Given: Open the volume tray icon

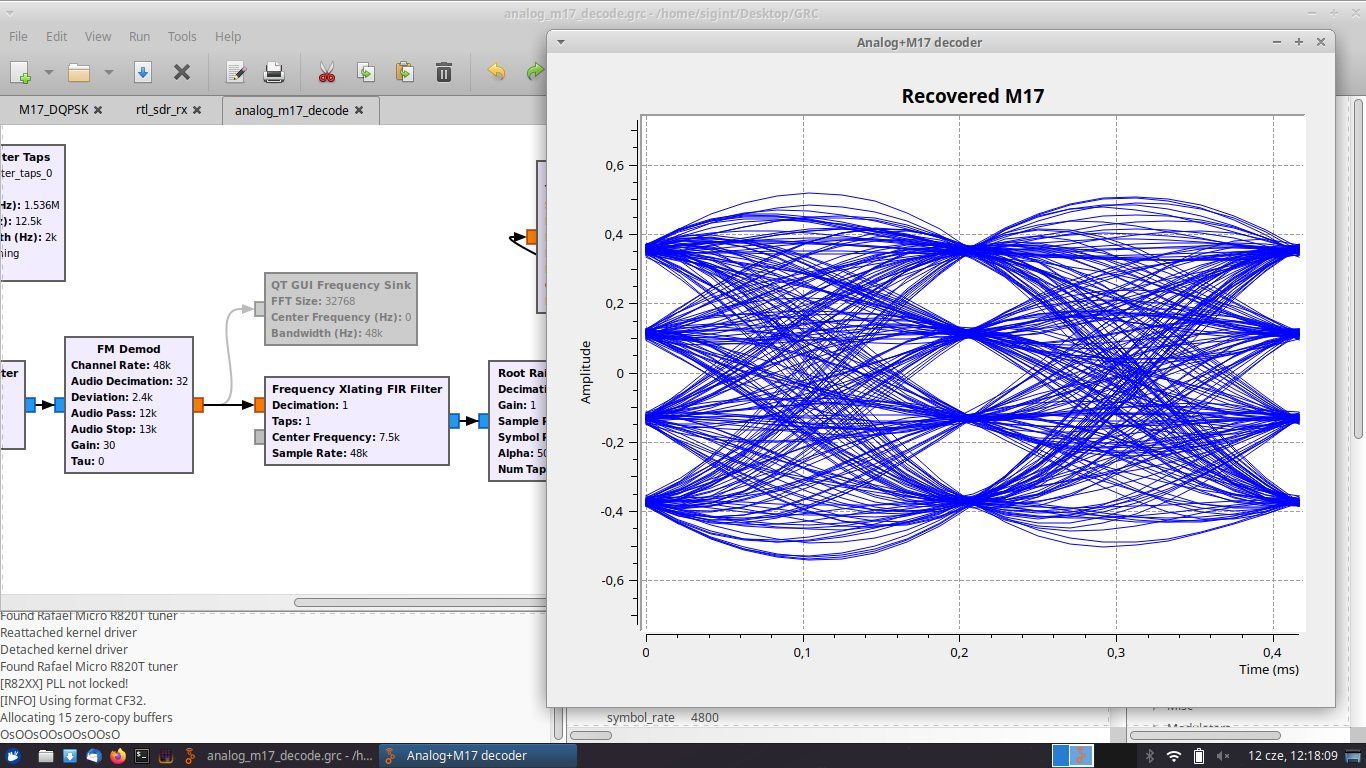Looking at the screenshot, I should 1225,756.
